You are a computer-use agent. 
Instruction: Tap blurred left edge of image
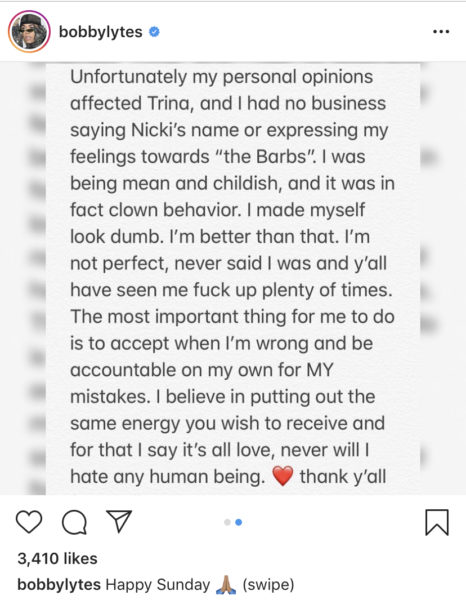pos(23,278)
